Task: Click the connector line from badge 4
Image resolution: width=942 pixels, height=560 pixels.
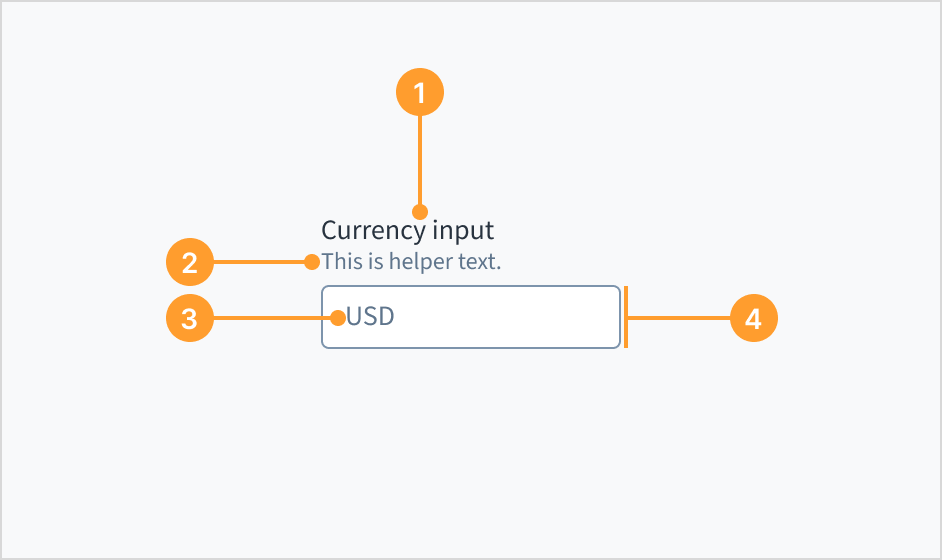Action: (x=680, y=318)
